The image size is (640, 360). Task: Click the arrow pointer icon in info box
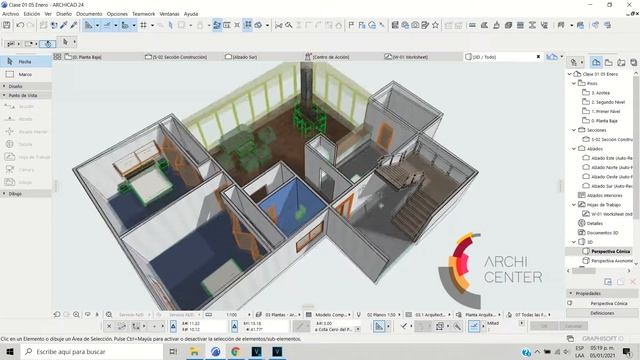pyautogui.click(x=65, y=42)
